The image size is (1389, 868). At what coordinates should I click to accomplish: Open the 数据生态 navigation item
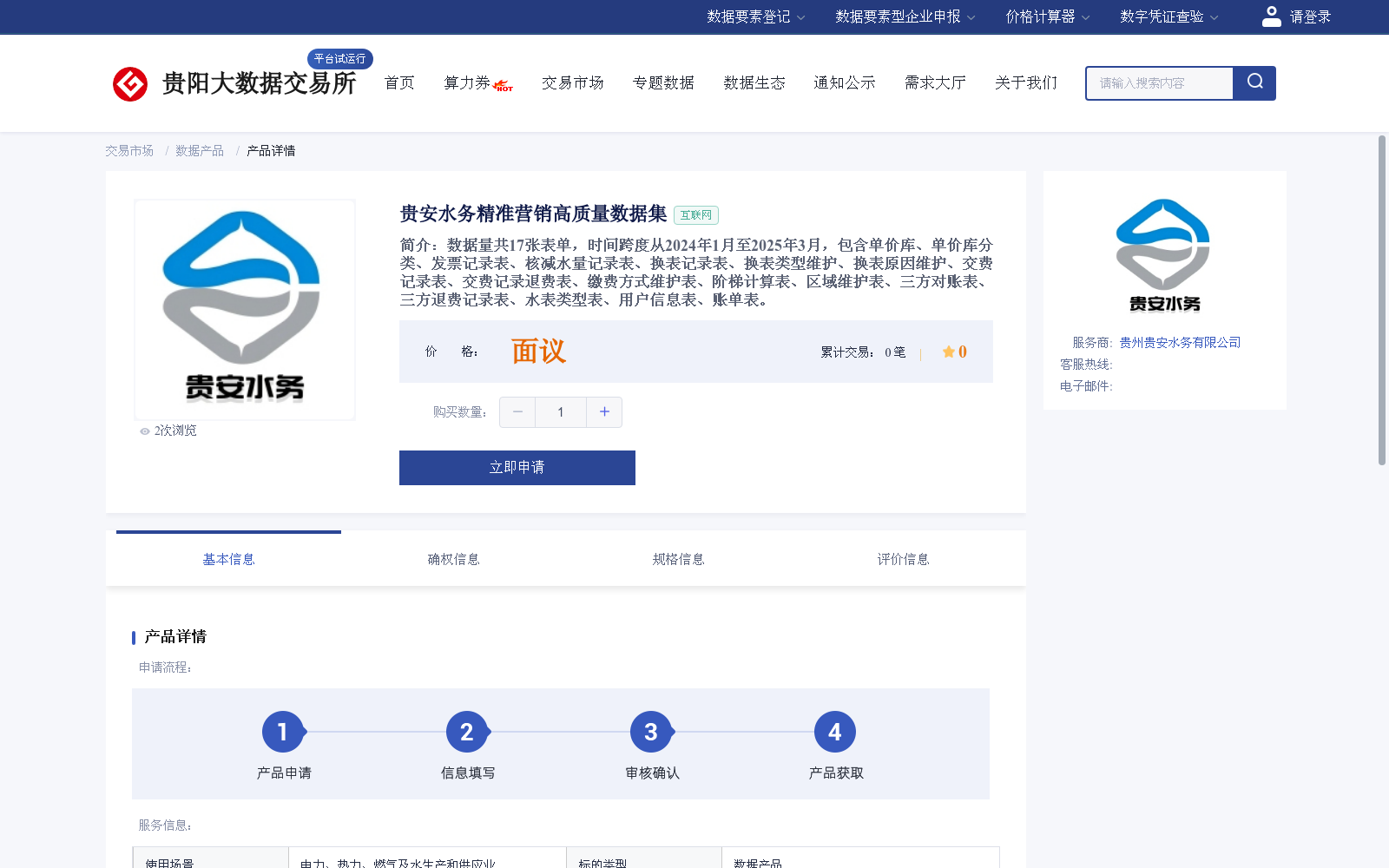click(x=754, y=82)
